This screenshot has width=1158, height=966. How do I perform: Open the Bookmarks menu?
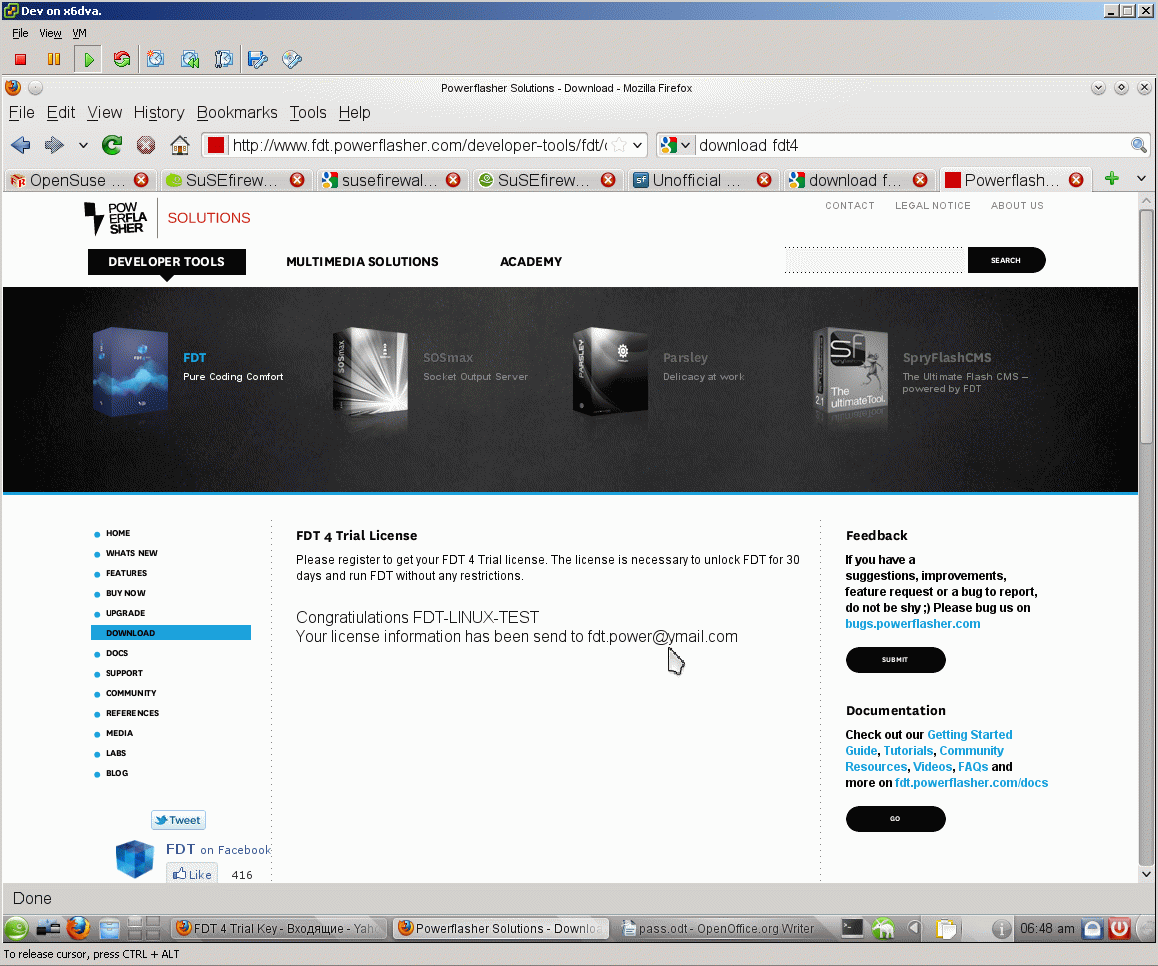click(x=237, y=112)
